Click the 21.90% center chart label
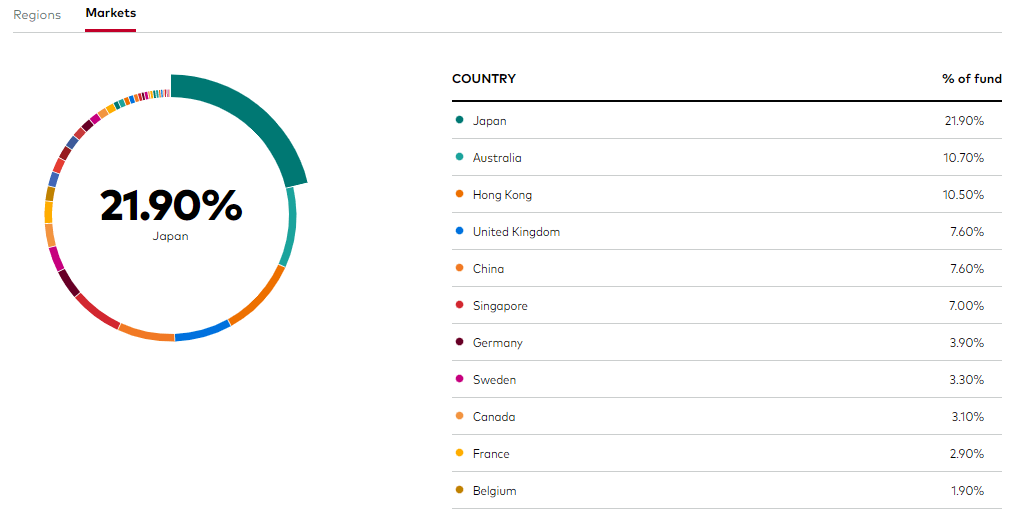Image resolution: width=1009 pixels, height=511 pixels. click(x=171, y=205)
